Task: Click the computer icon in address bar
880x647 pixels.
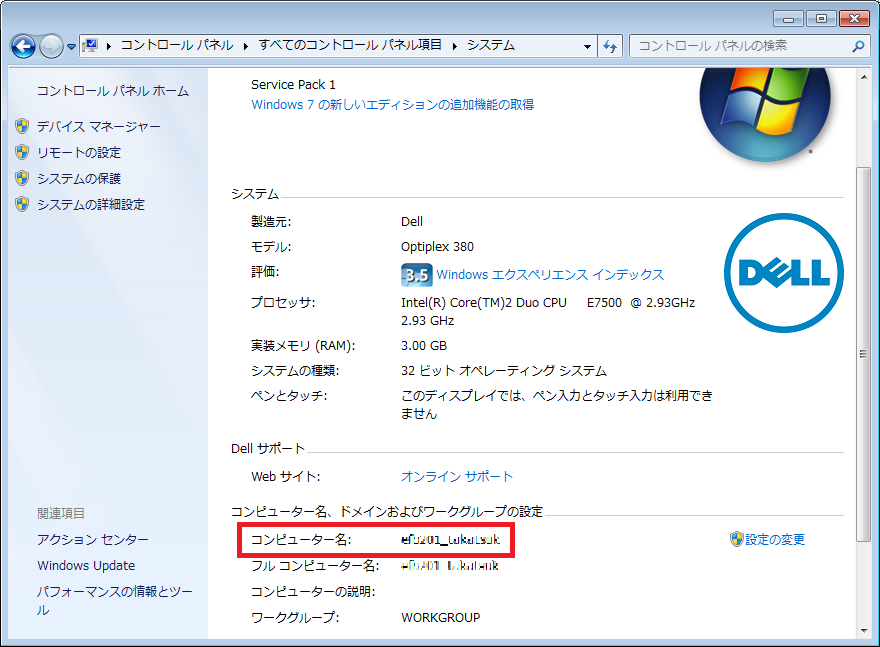Action: (90, 45)
